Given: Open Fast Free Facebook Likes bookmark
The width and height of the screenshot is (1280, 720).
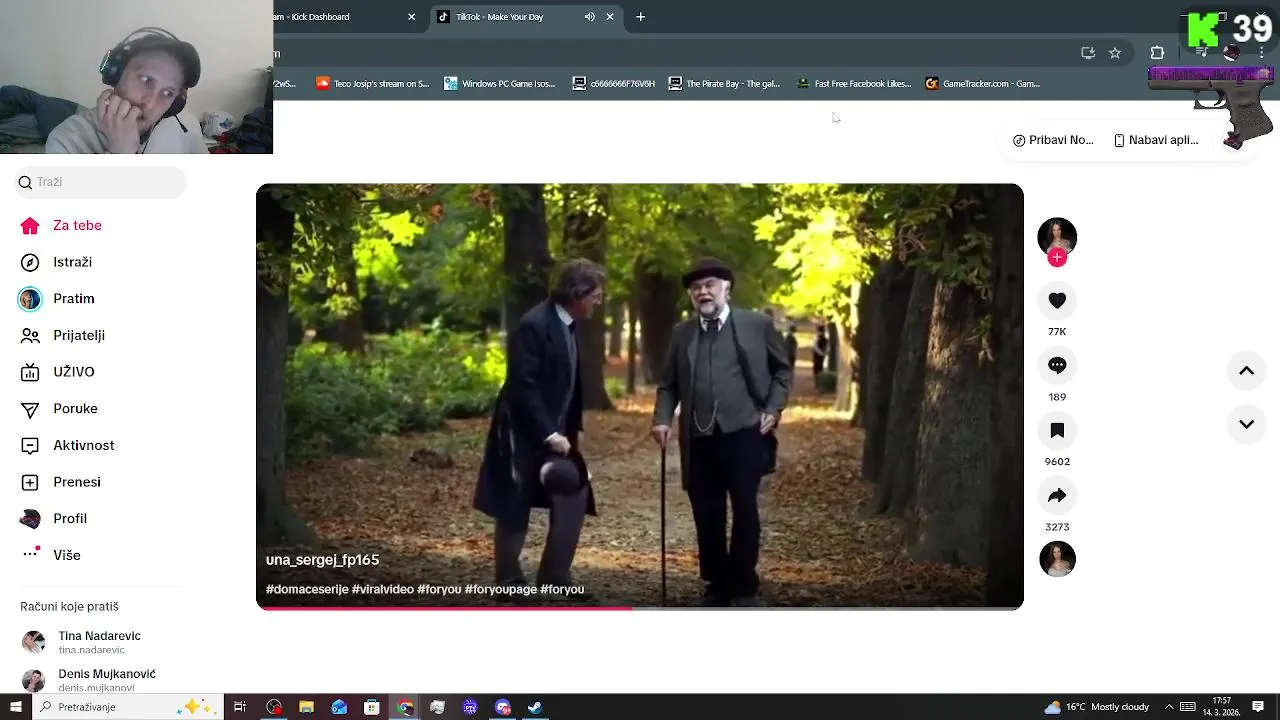Looking at the screenshot, I should click(x=854, y=84).
